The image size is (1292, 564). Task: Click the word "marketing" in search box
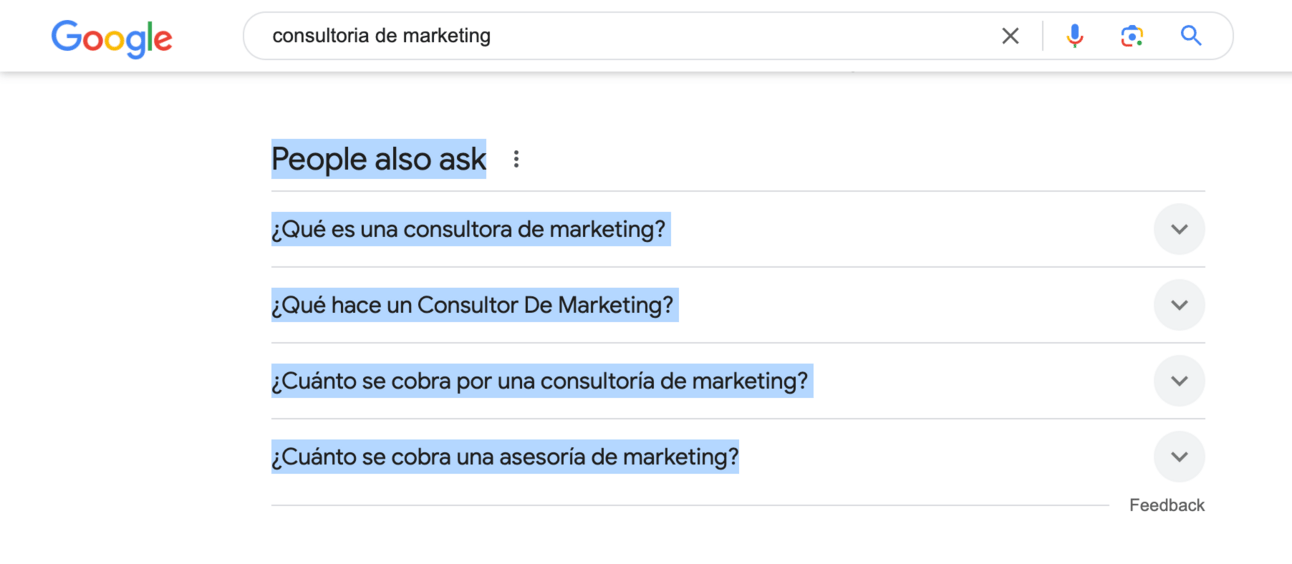coord(447,36)
